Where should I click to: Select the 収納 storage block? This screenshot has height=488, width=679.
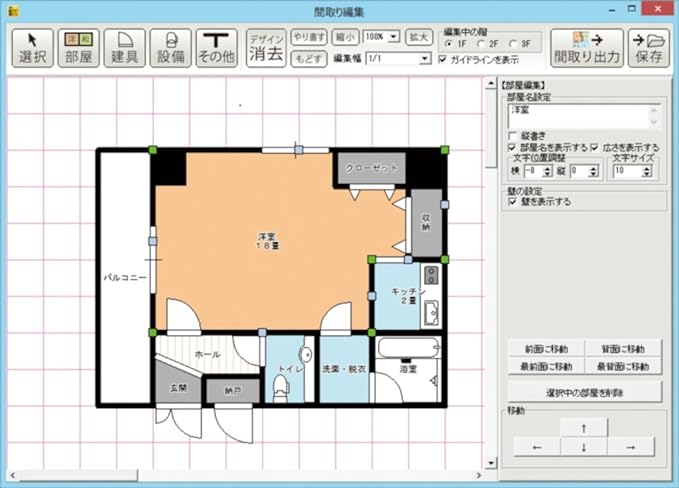(x=427, y=222)
